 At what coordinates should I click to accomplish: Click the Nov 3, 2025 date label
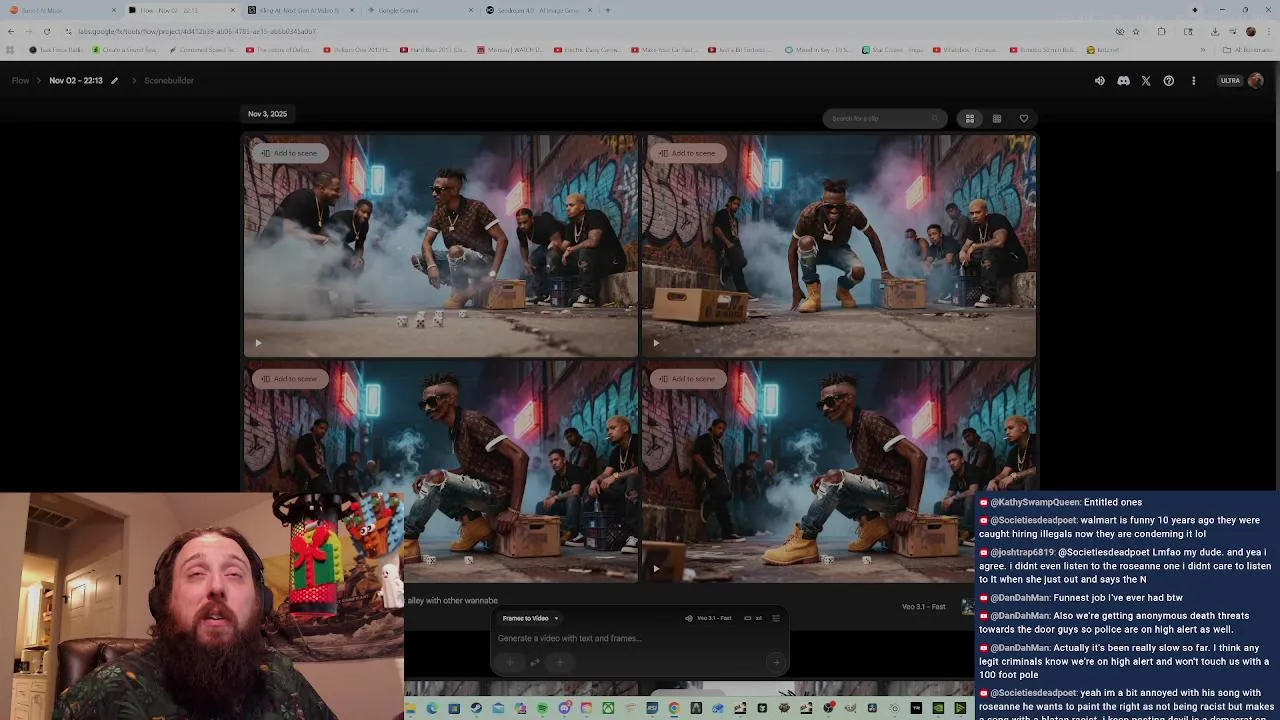point(267,114)
